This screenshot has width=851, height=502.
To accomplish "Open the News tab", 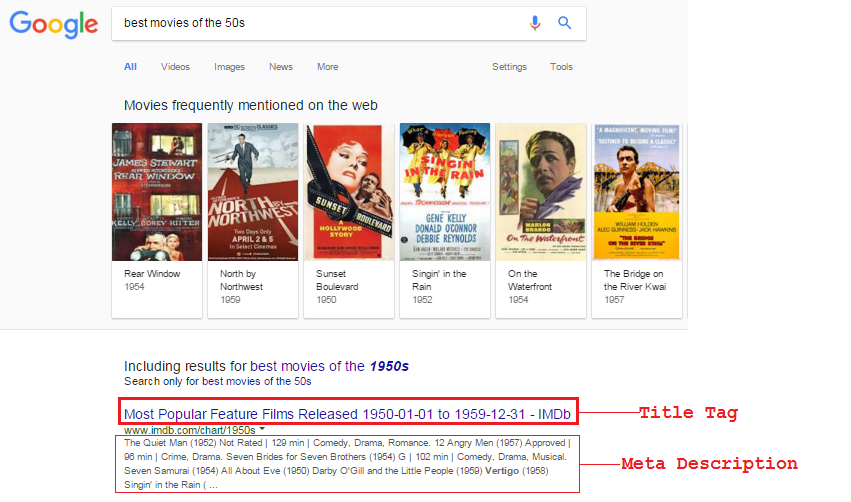I will click(x=281, y=67).
